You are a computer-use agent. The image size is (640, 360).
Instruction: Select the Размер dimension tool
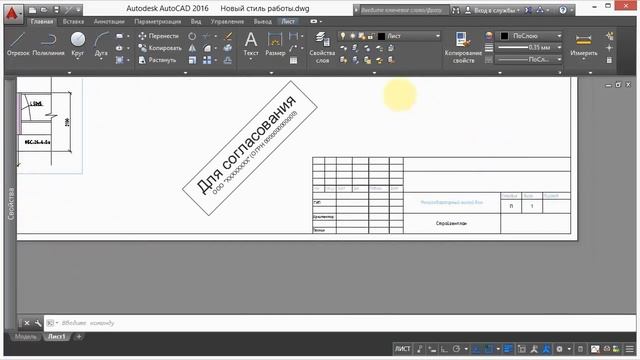275,44
